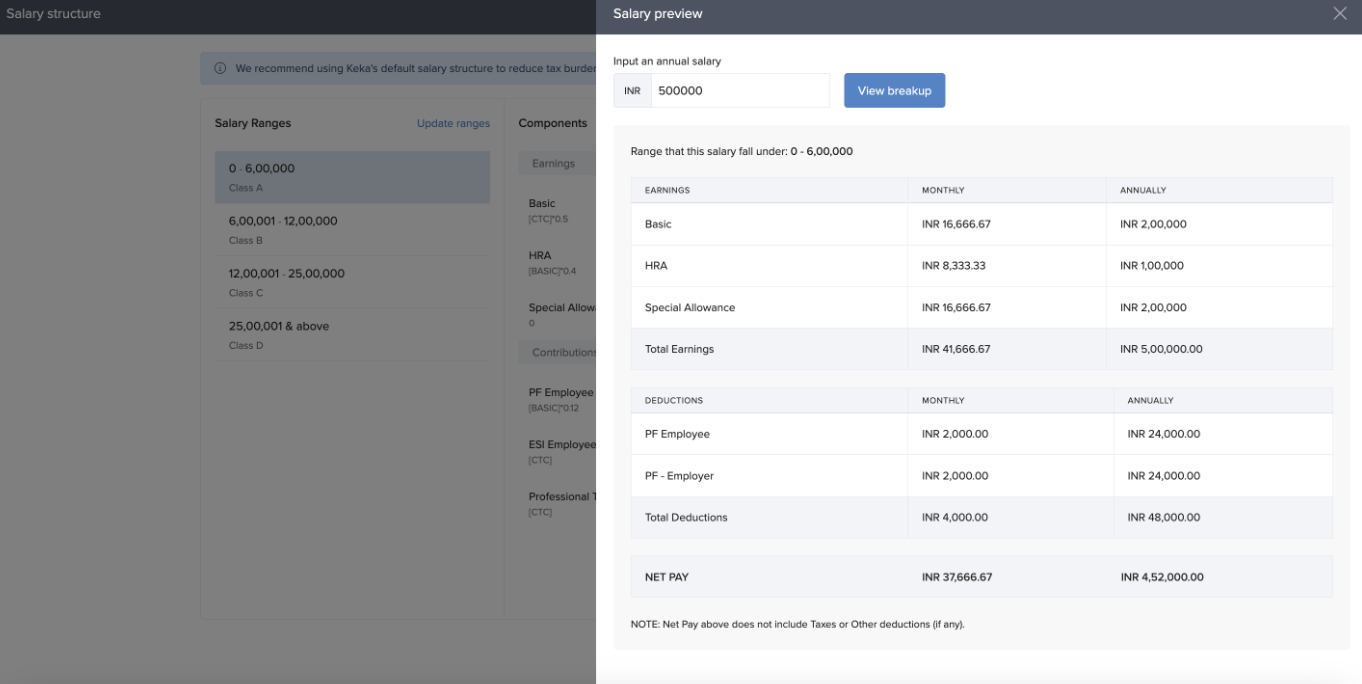Select the PF Employee component entry
The image size is (1362, 684).
[561, 399]
